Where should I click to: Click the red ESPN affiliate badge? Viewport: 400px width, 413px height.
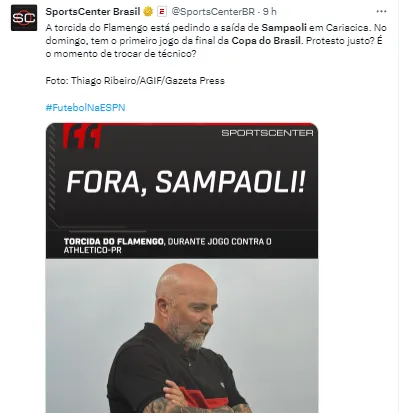162,12
